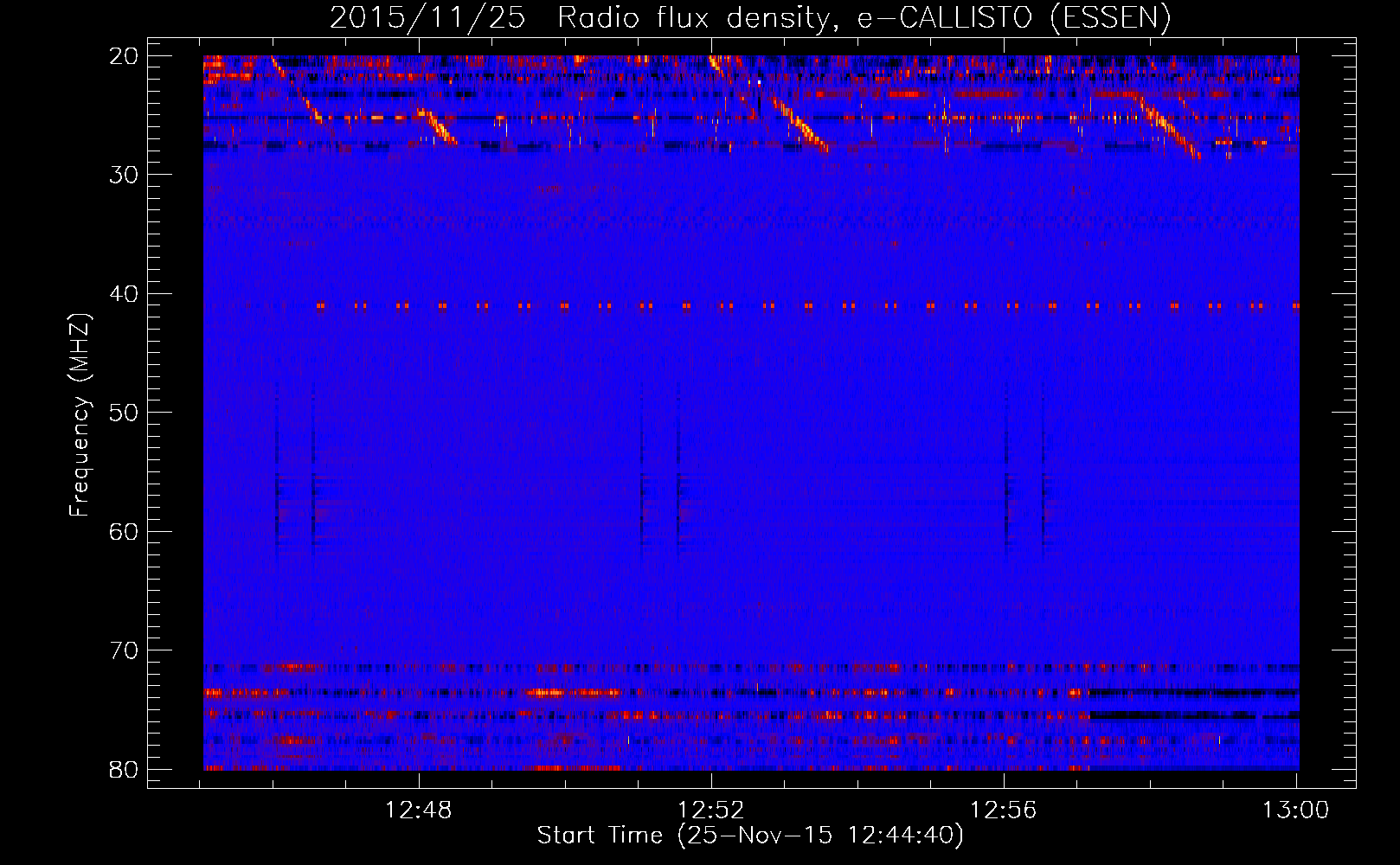Click the frequency label 20
The height and width of the screenshot is (865, 1400).
click(x=125, y=56)
